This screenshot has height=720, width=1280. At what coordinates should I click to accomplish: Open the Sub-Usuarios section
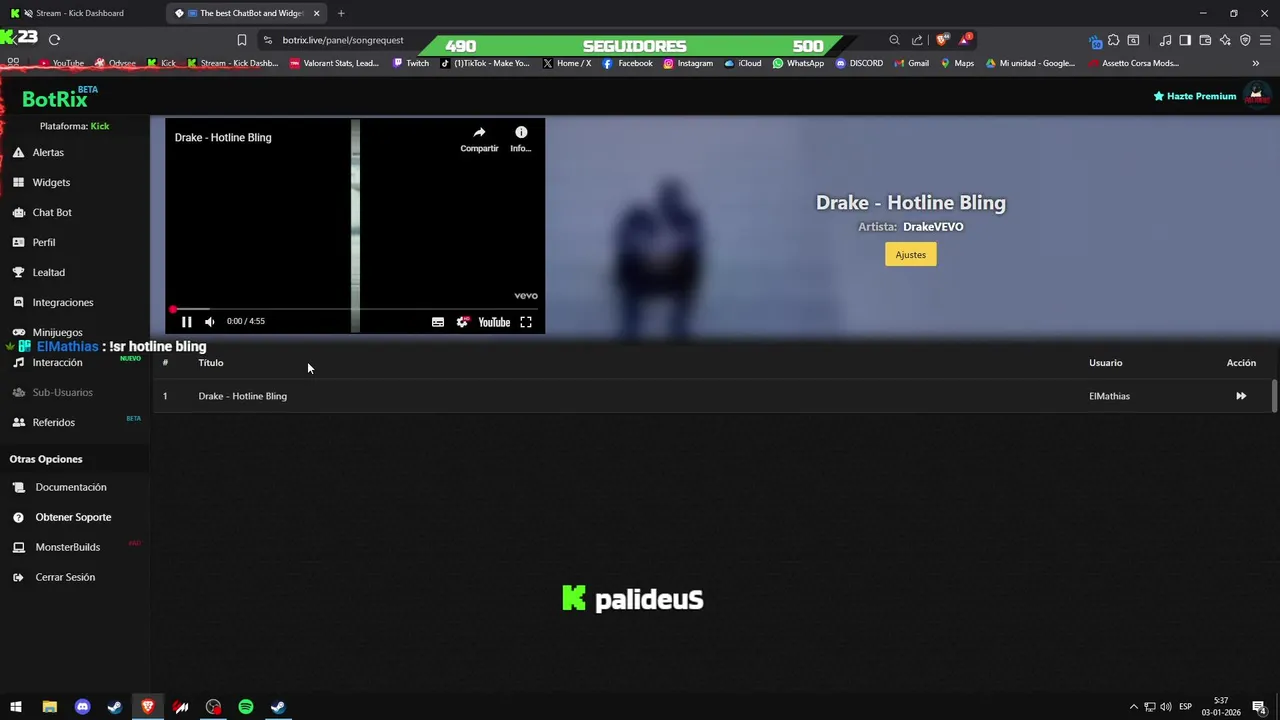[x=62, y=392]
